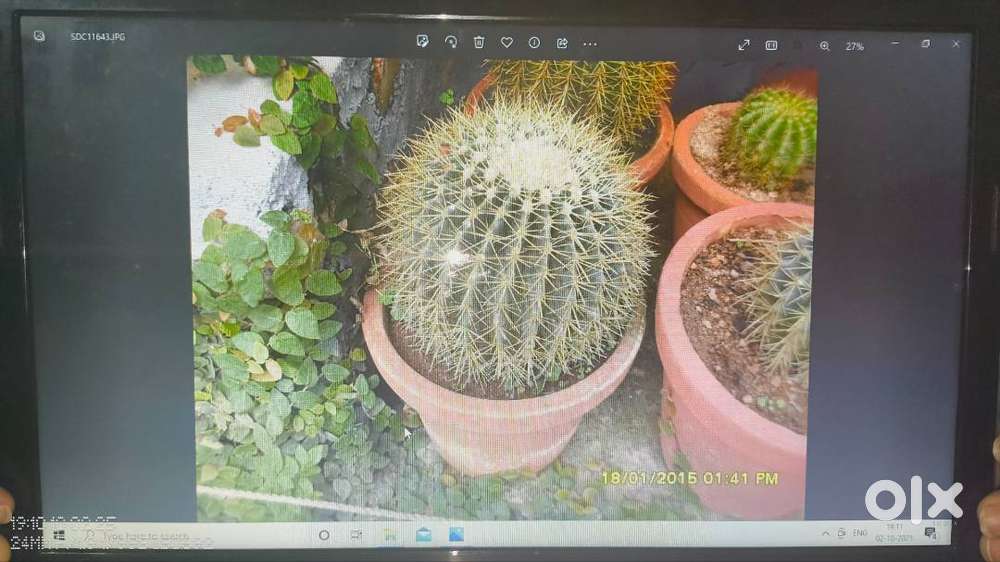Rotate the photo using the rotate icon
1000x562 pixels.
(451, 43)
